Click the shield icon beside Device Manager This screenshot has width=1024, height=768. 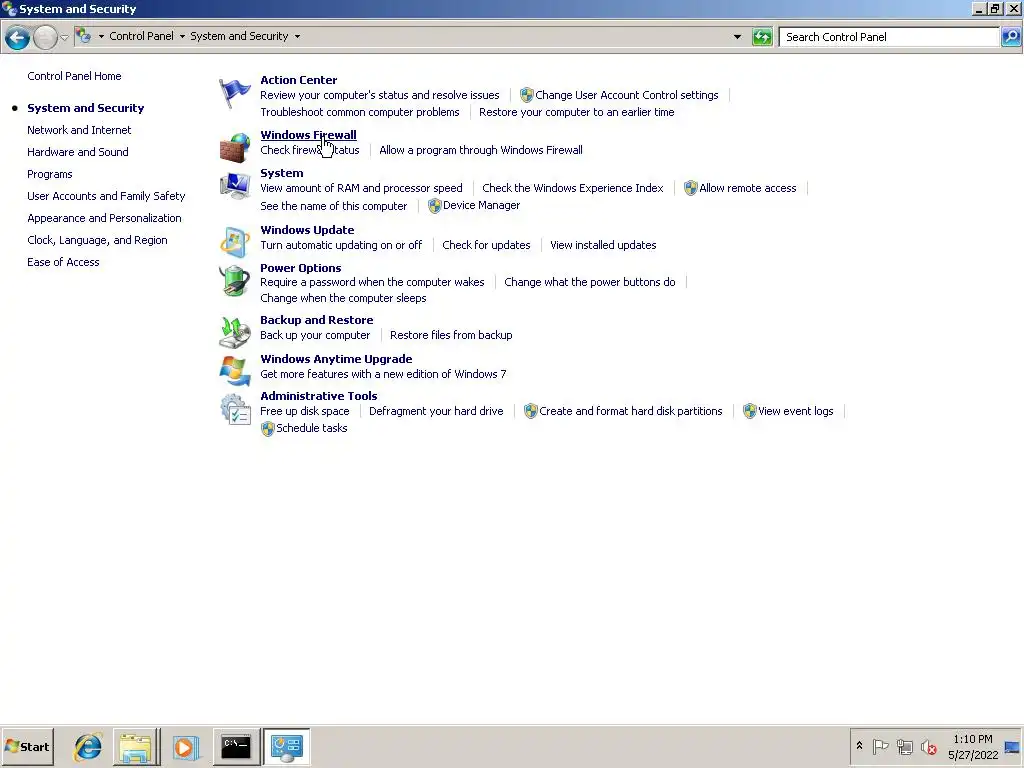click(434, 206)
